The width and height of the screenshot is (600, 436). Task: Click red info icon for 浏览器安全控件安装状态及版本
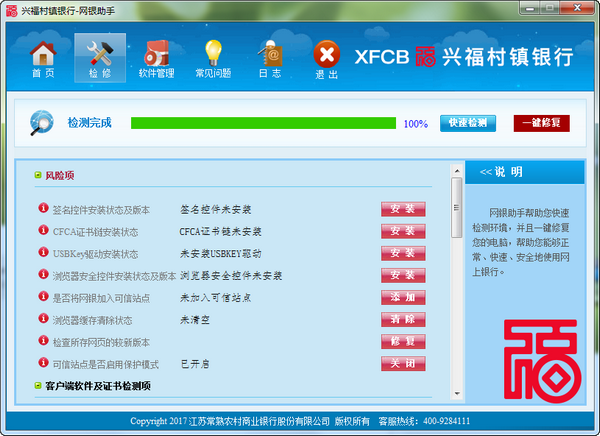click(x=43, y=274)
